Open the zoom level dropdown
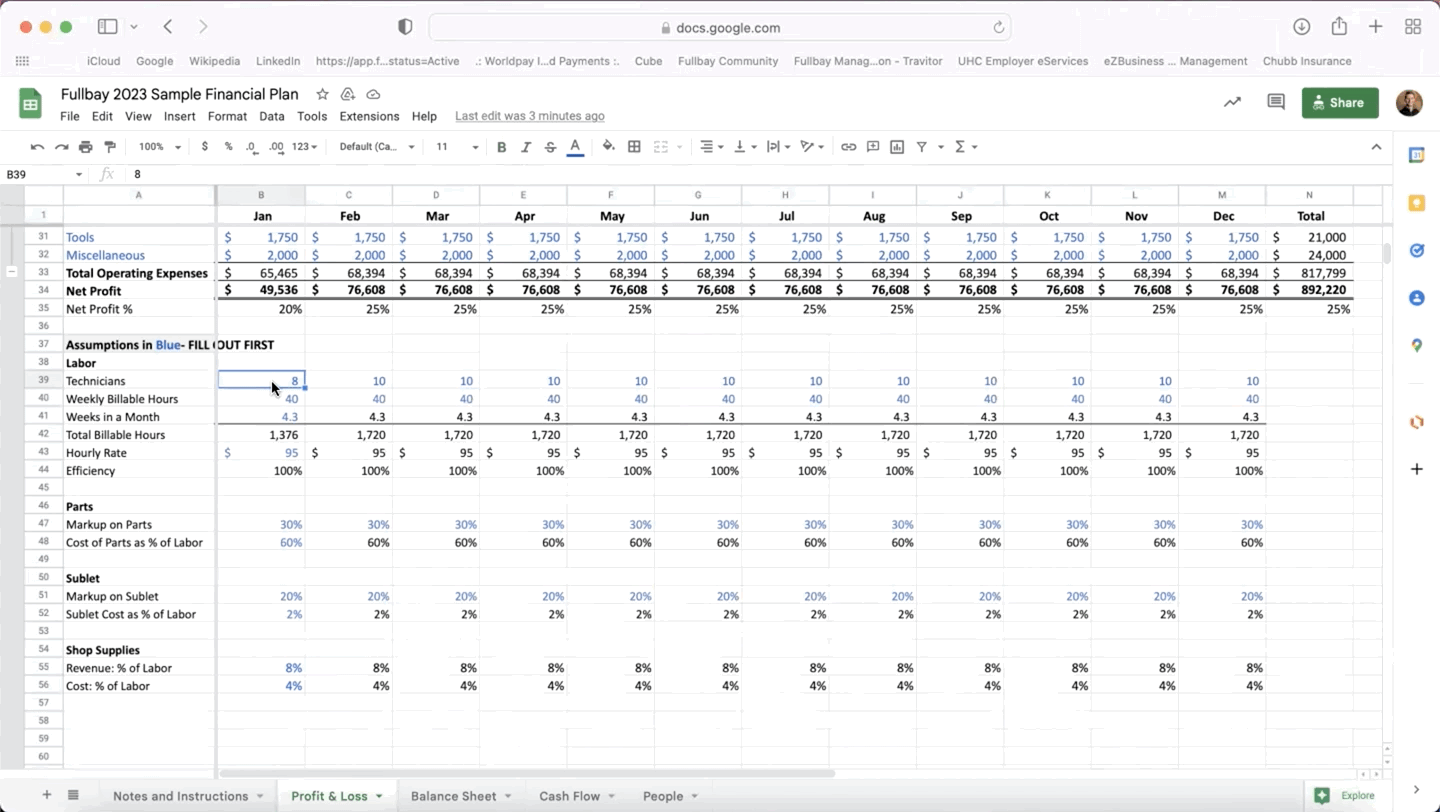The width and height of the screenshot is (1440, 812). click(160, 147)
